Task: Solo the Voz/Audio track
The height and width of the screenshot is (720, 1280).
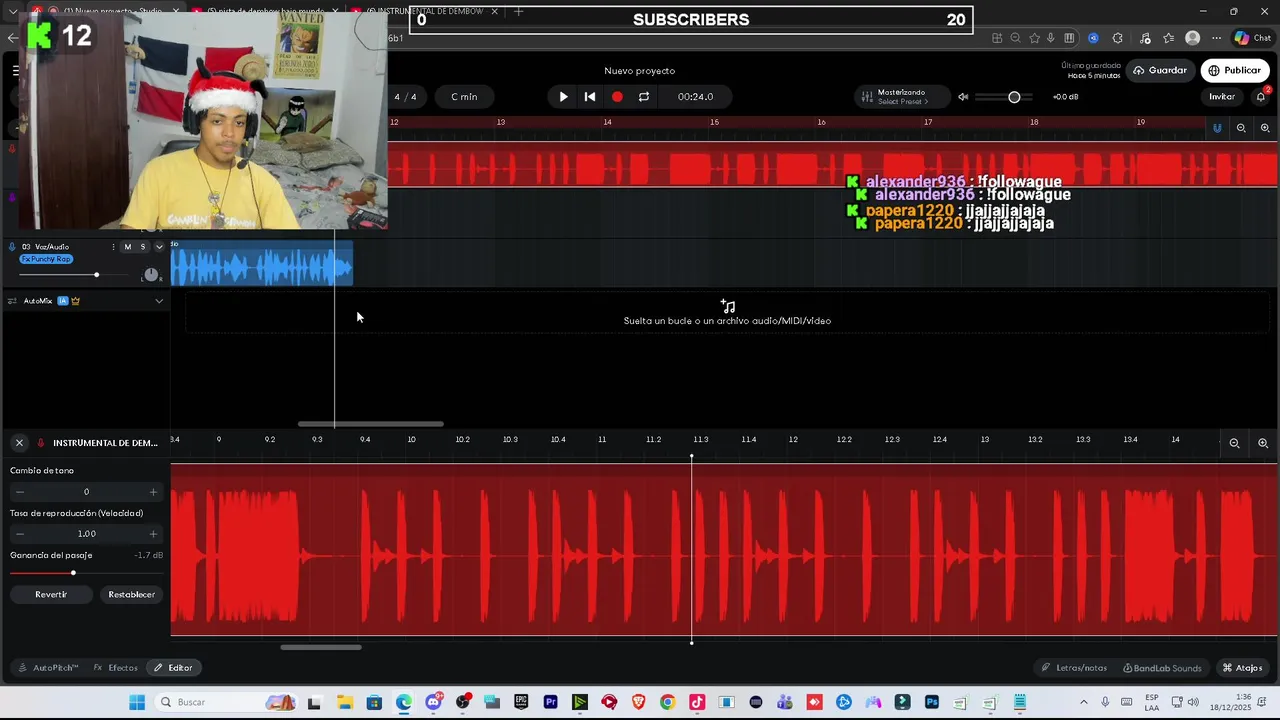Action: pos(142,247)
